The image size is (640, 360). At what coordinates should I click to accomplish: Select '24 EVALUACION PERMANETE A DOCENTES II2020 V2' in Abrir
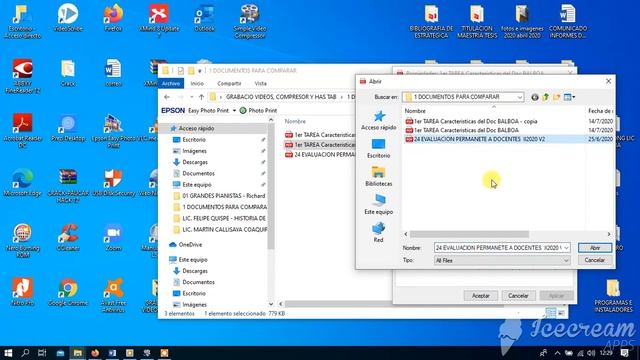click(x=475, y=139)
